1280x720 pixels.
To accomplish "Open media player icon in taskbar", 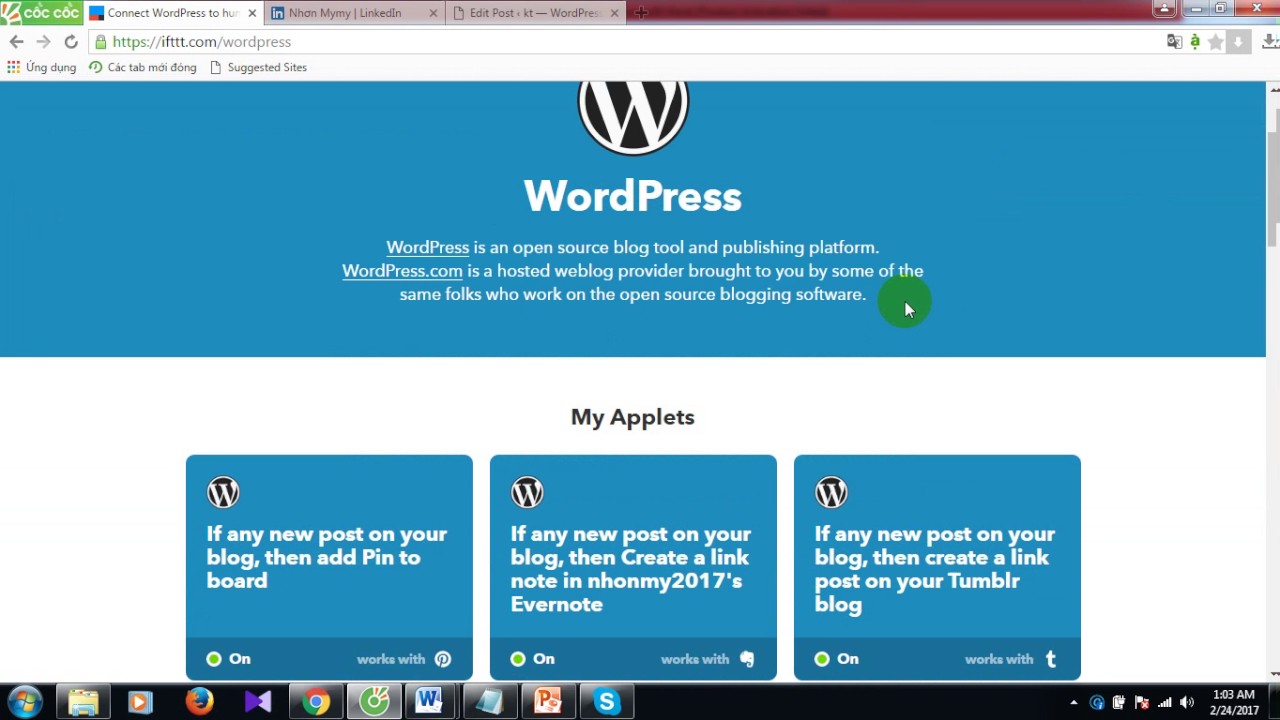I will pos(140,702).
